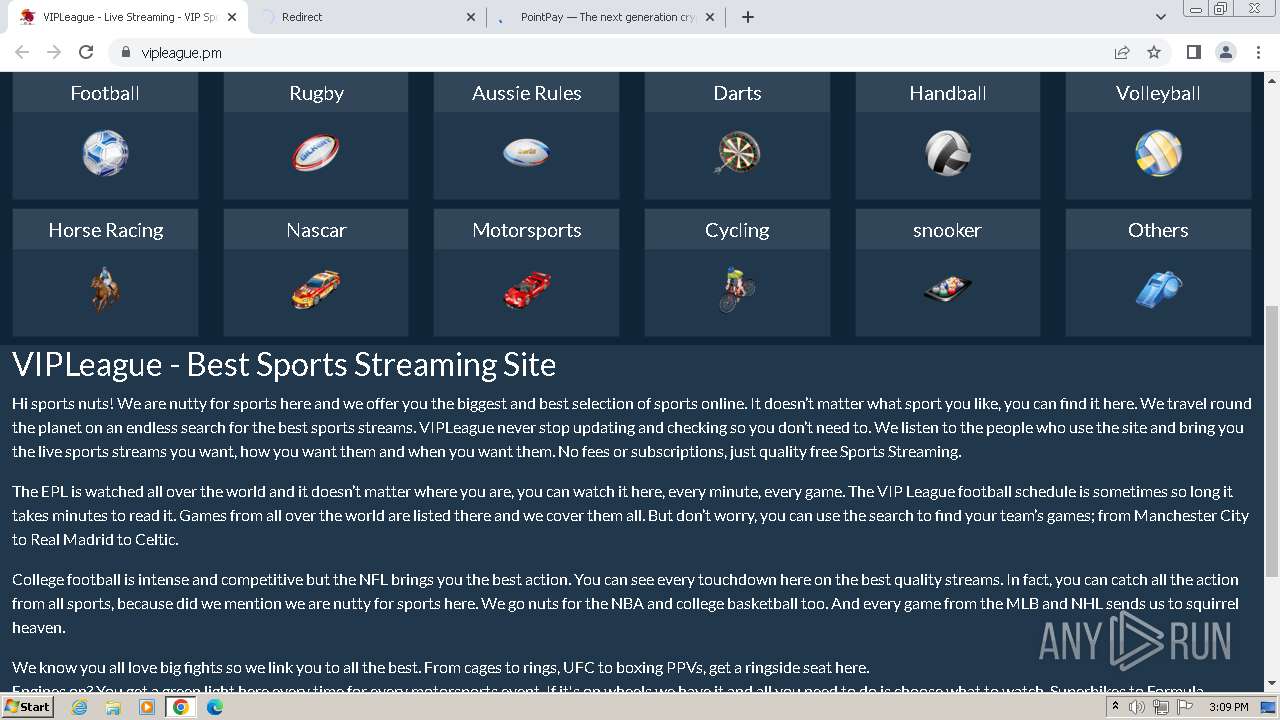This screenshot has height=720, width=1280.
Task: Share this page from address bar
Action: [1122, 53]
